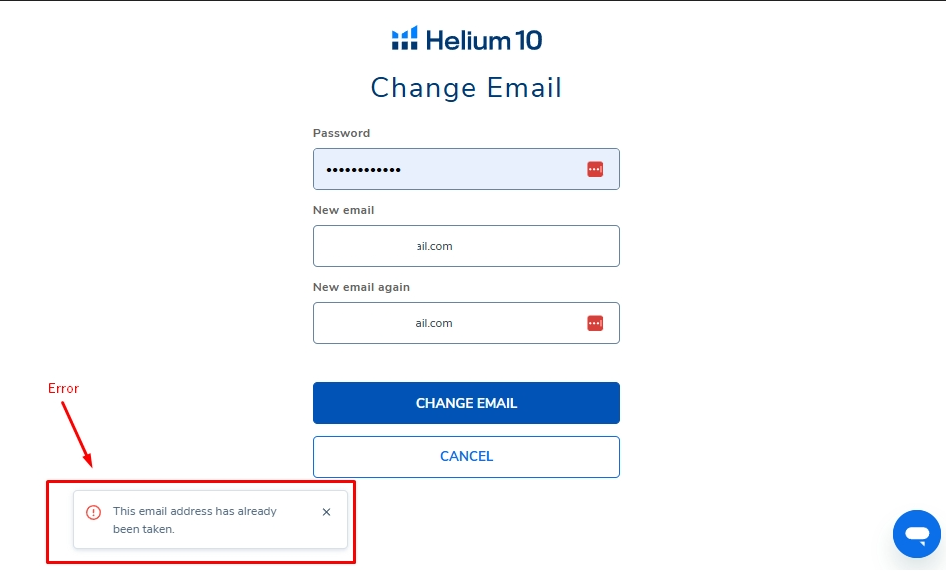Click the CANCEL button
This screenshot has height=571, width=946.
(466, 456)
